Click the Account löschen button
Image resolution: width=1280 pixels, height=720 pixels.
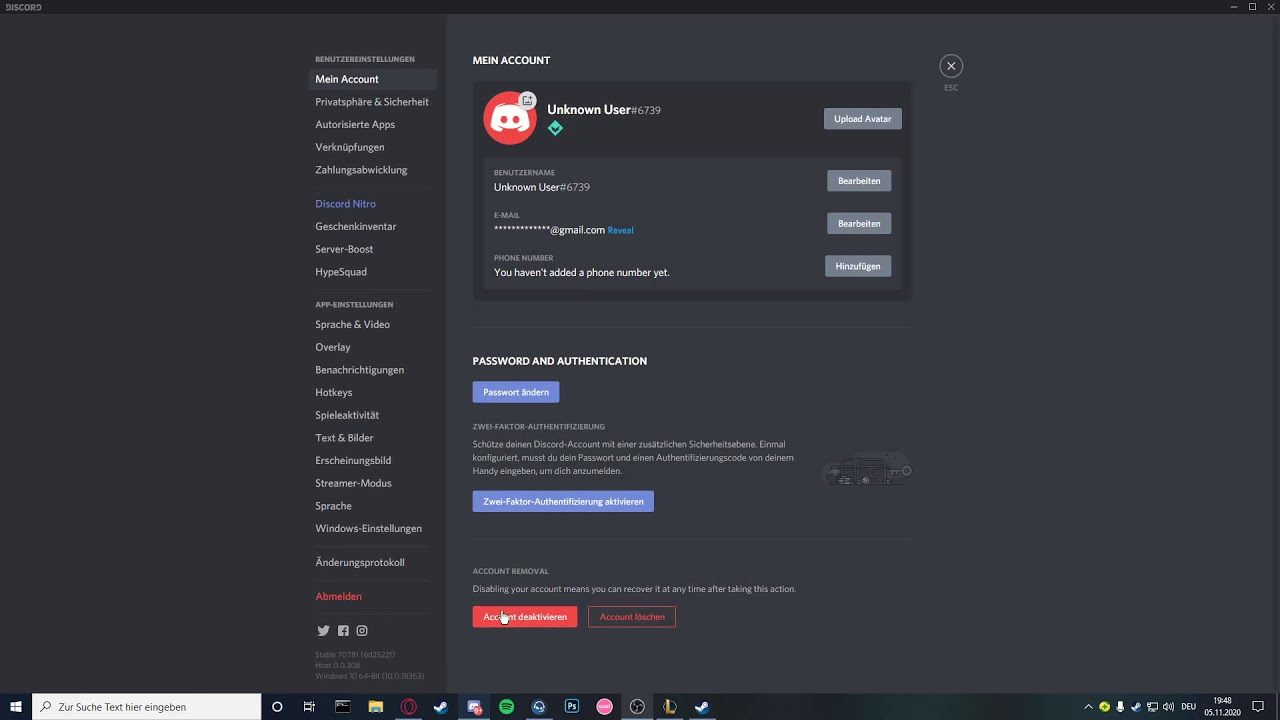pyautogui.click(x=632, y=617)
